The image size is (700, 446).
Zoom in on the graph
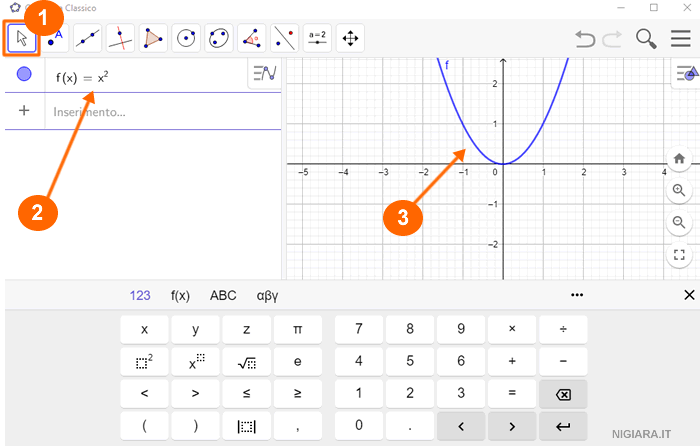(679, 190)
